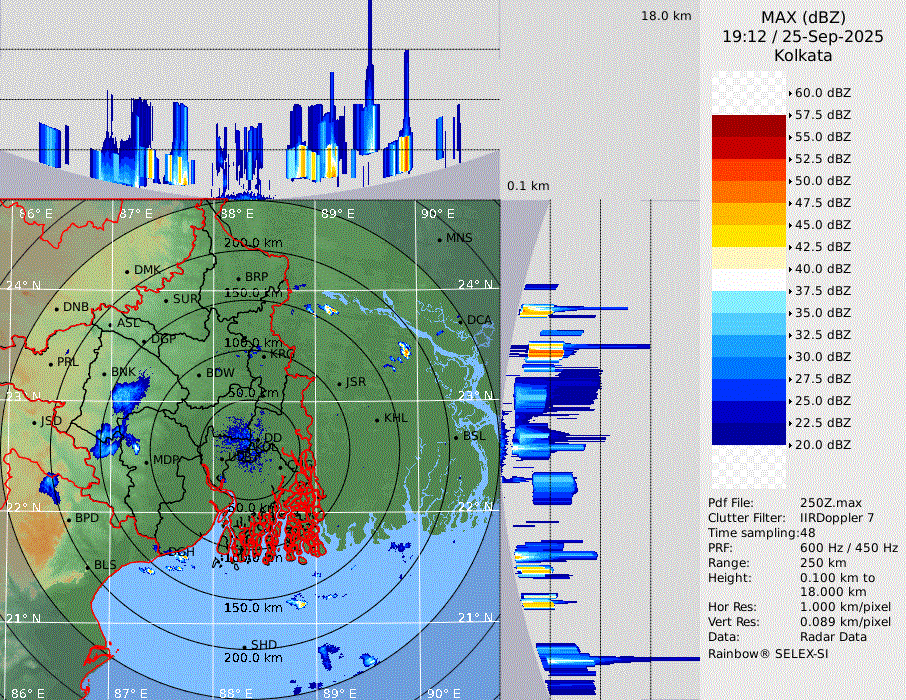This screenshot has height=700, width=906.
Task: Click the northern 200.0 km range ring label
Action: coord(253,243)
